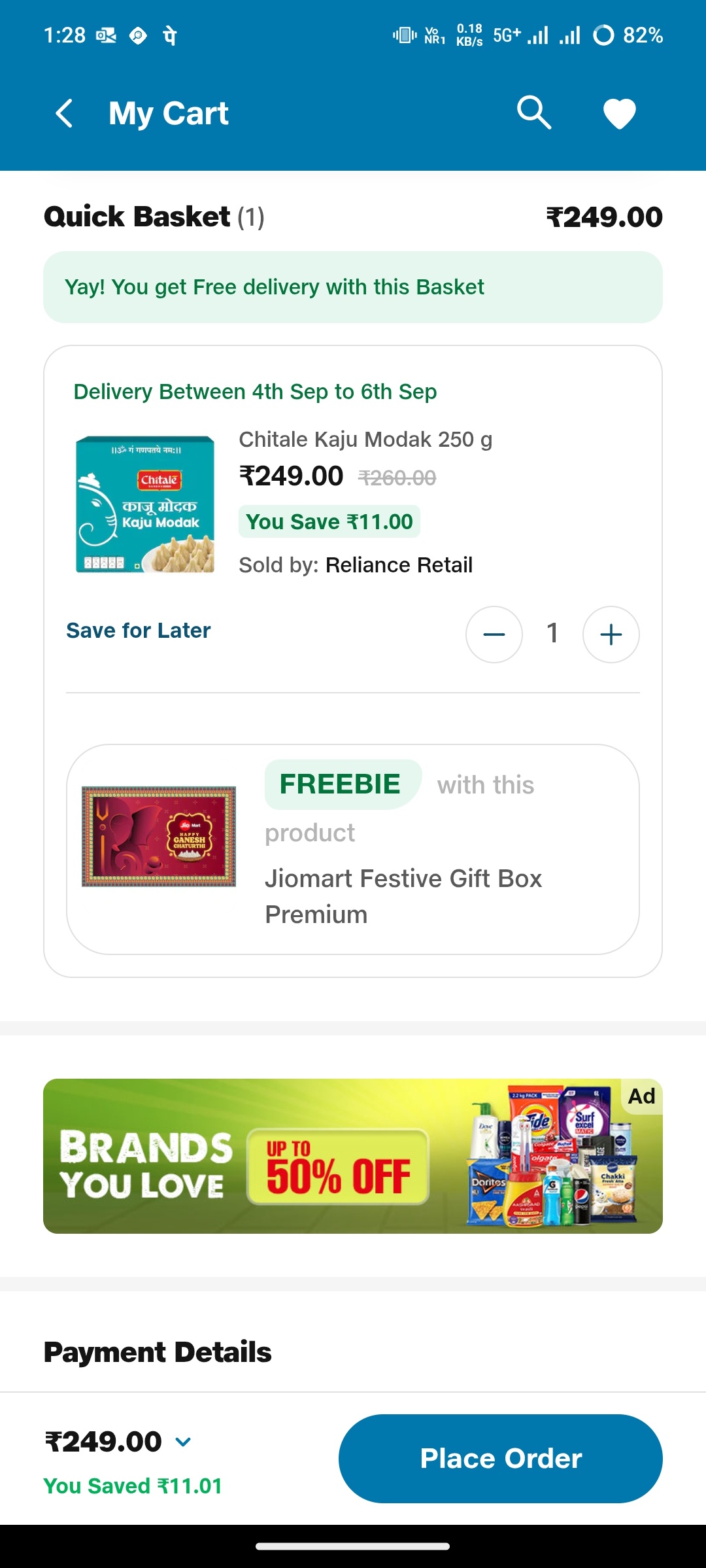Tap the Reliance Retail seller name
This screenshot has height=1568, width=706.
(x=399, y=565)
